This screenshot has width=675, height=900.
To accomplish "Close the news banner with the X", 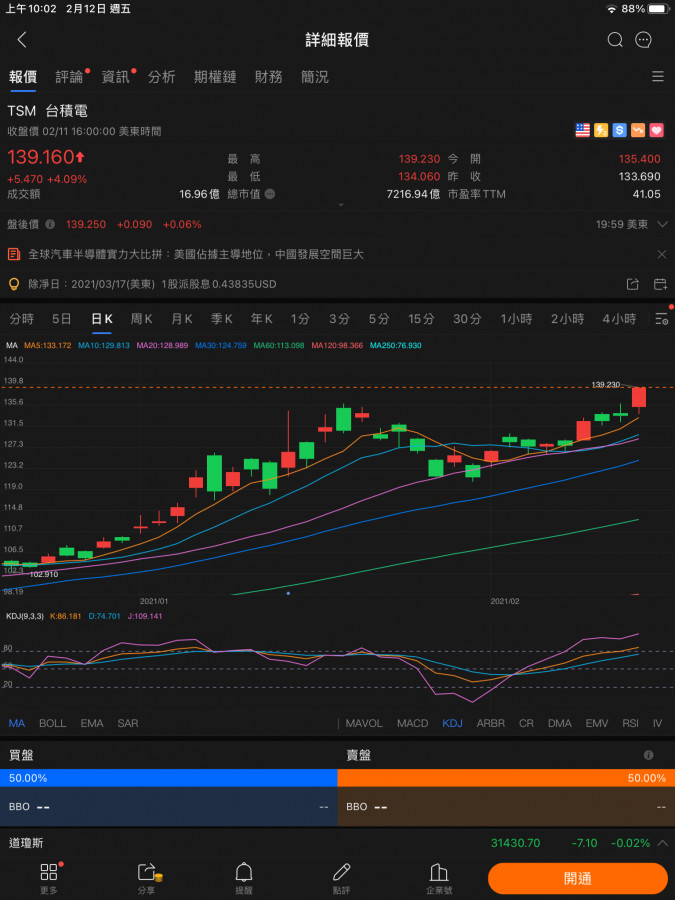I will (661, 254).
